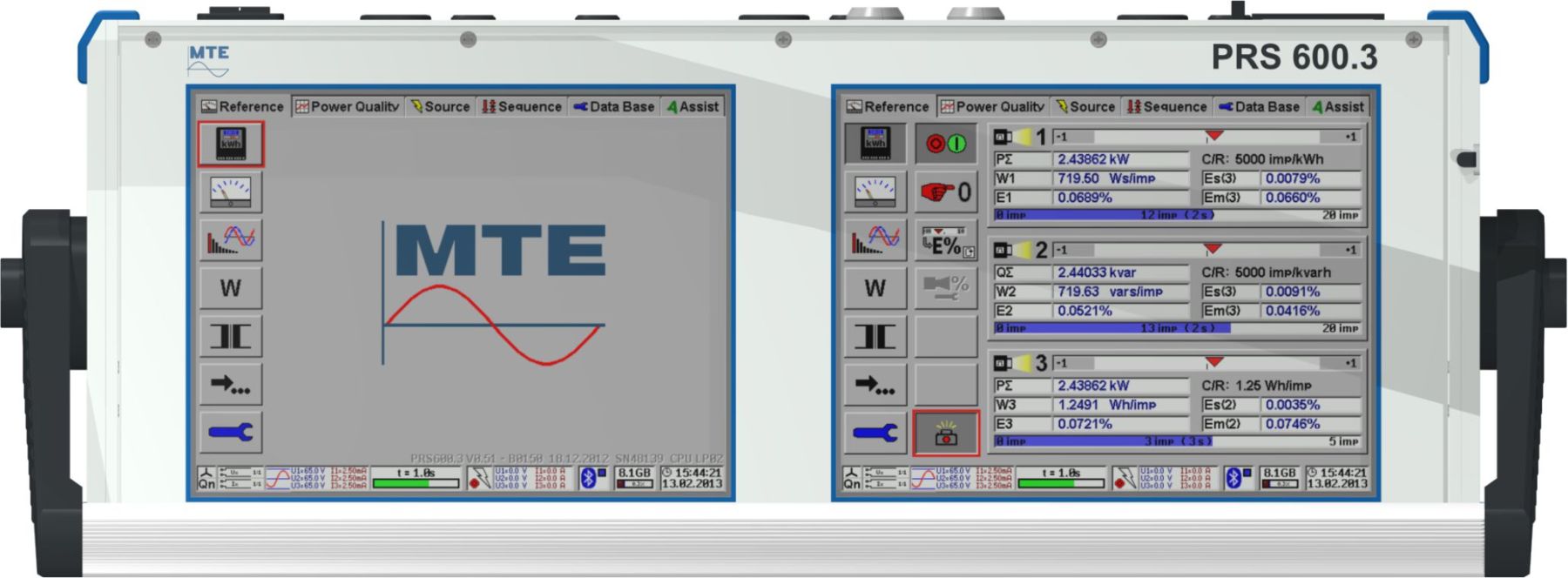Click channel 1 impulse progress bar

click(1178, 215)
